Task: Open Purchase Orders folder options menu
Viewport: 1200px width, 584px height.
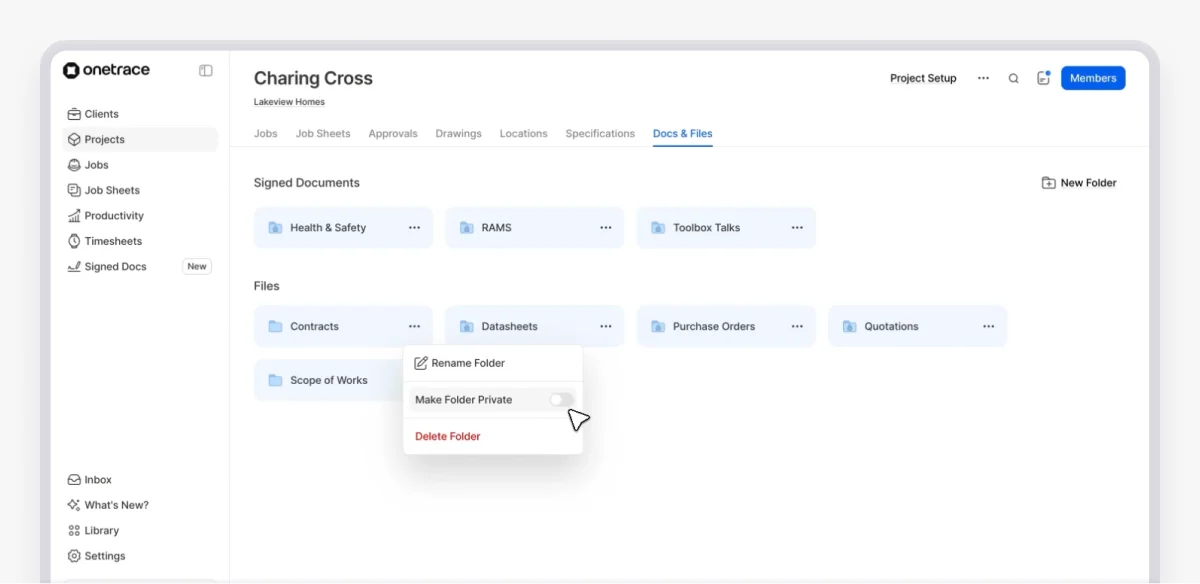Action: pyautogui.click(x=797, y=326)
